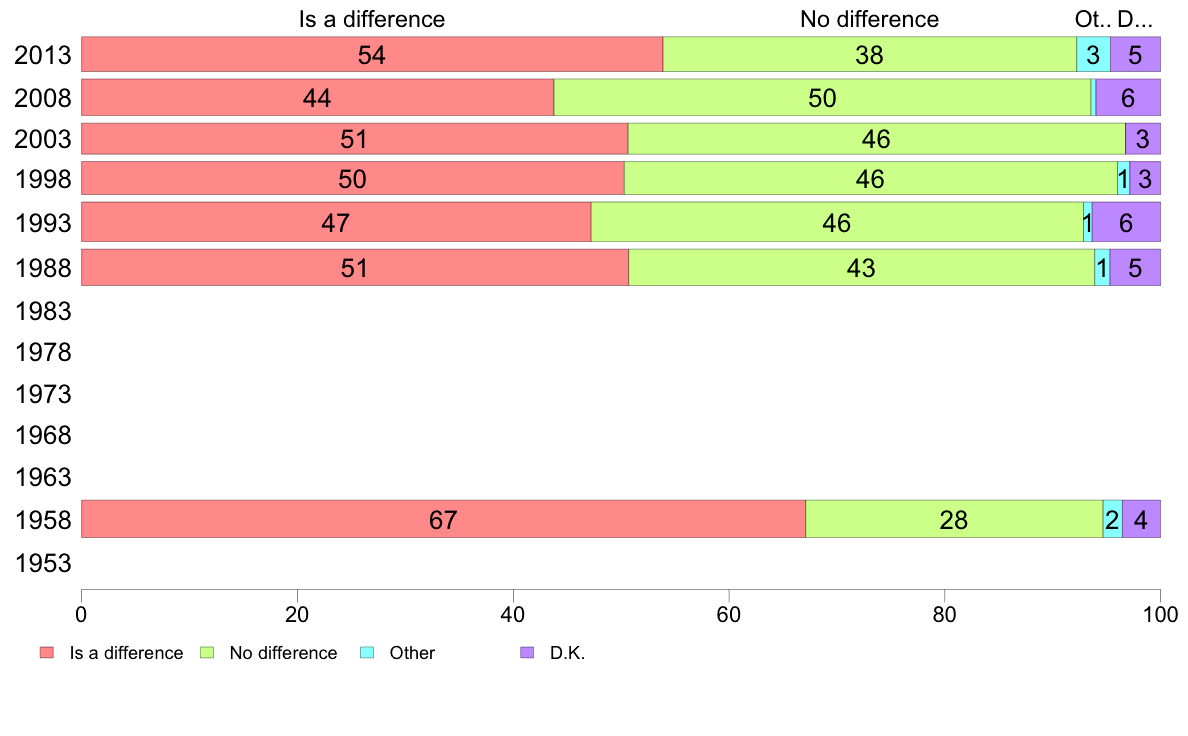Select the 2013 cyan Other segment labeled 3

pos(1093,55)
